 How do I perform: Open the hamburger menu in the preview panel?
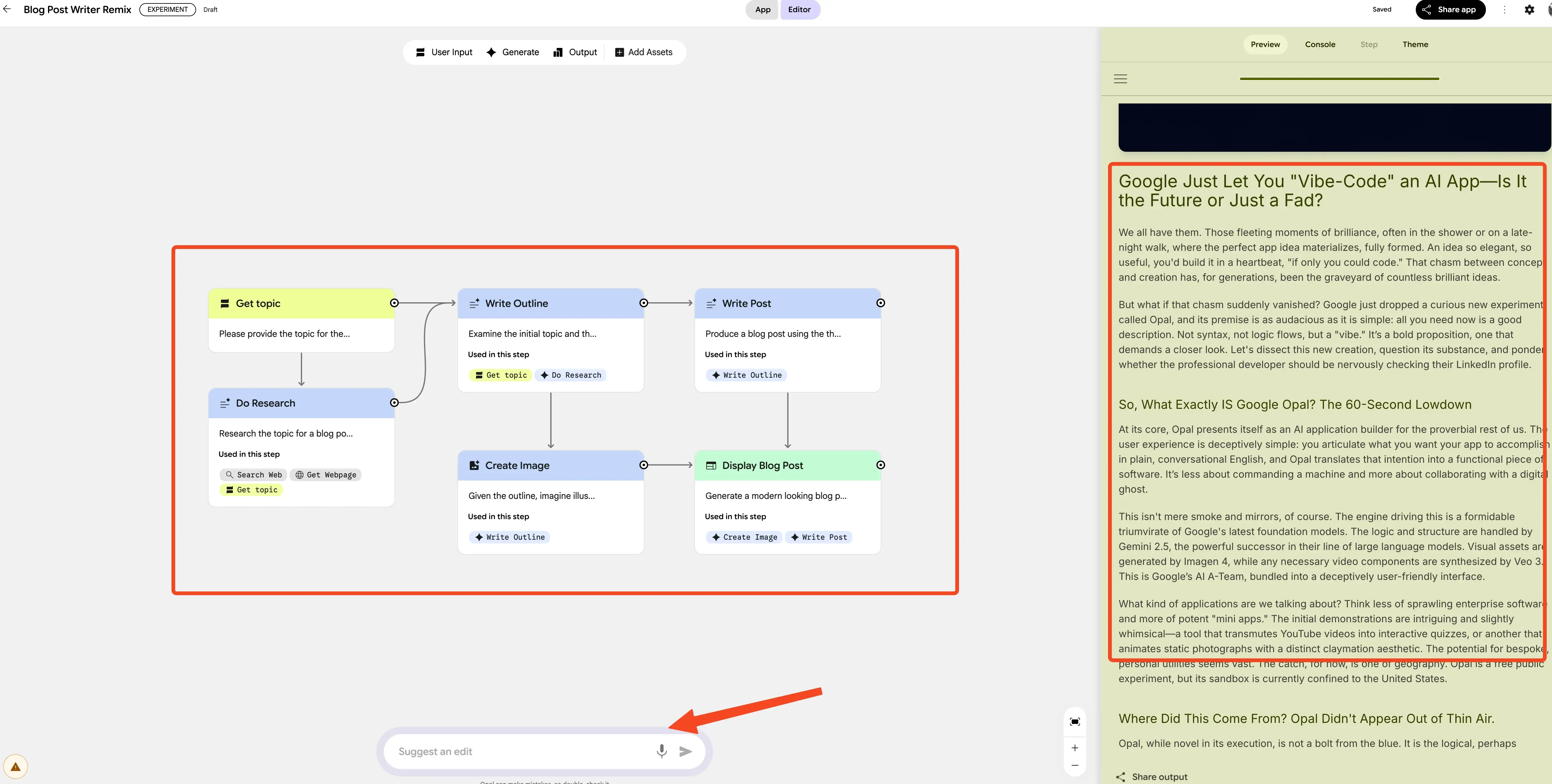click(1121, 78)
